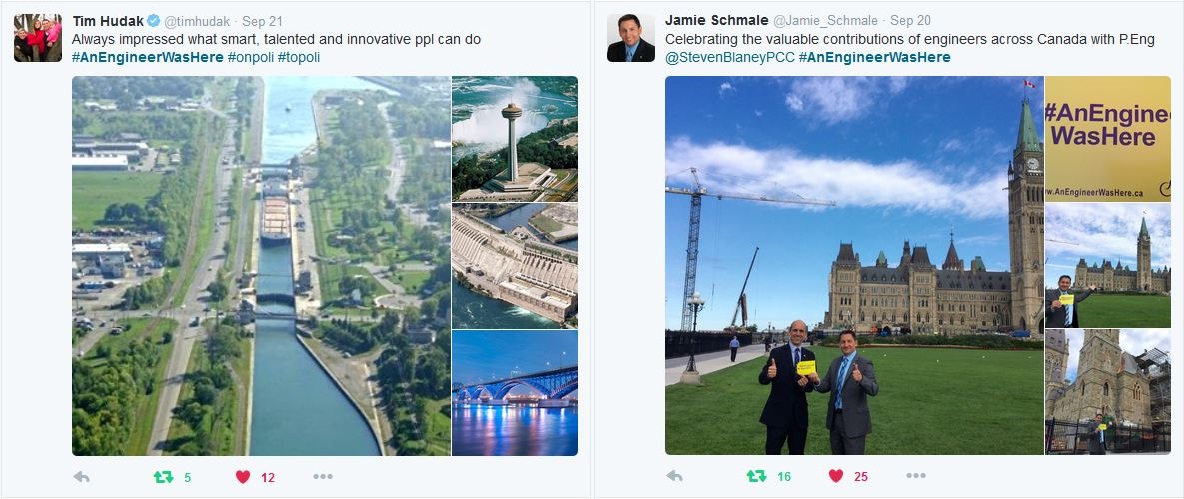Open the yellow #AnEngineerWasHere sign image
Viewport: 1184px width, 499px height.
tap(1108, 139)
